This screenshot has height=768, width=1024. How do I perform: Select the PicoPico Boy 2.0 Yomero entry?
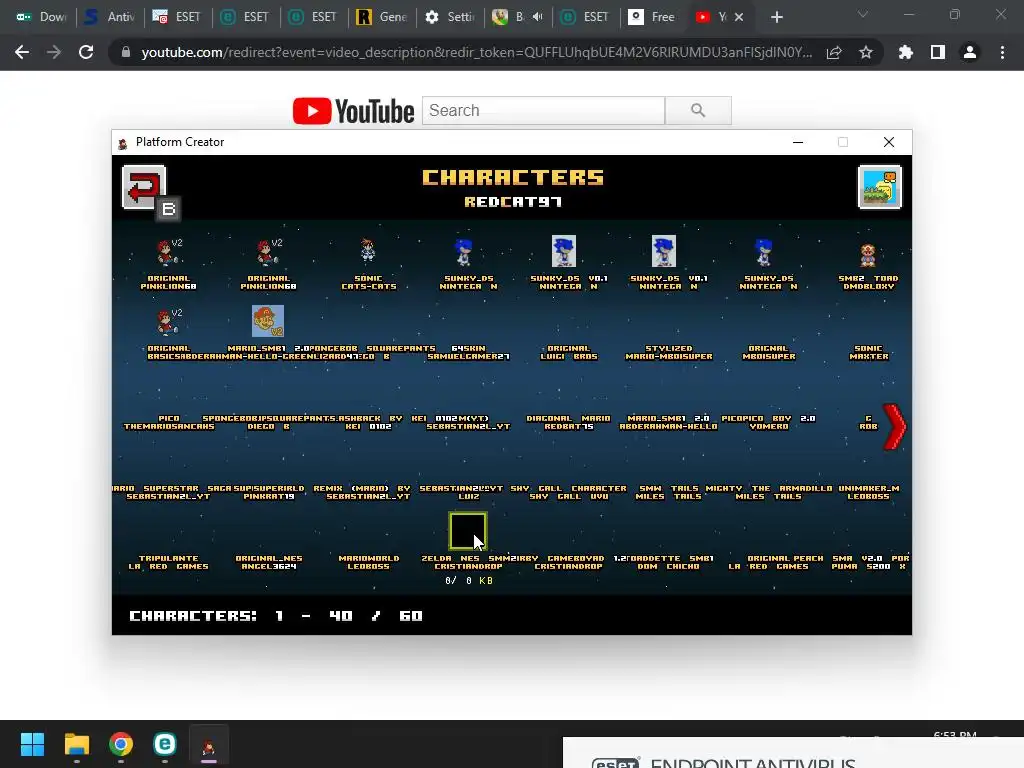(769, 423)
